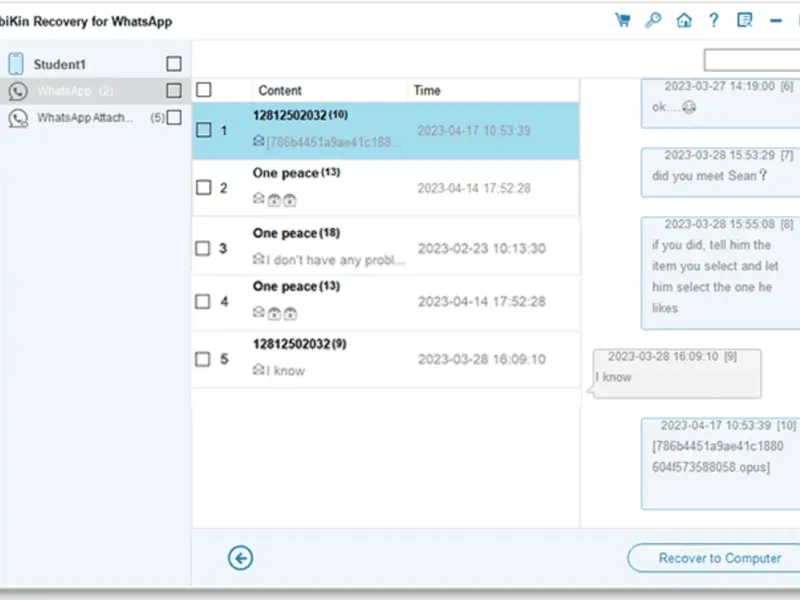Go to the home screen icon
Screen dimensions: 800x600
pos(684,20)
